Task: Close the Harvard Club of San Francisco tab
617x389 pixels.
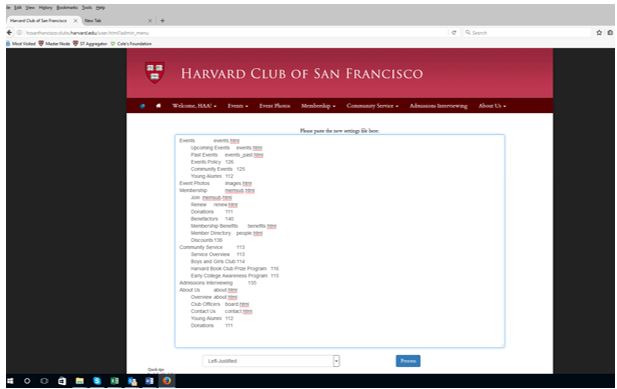Action: click(76, 20)
